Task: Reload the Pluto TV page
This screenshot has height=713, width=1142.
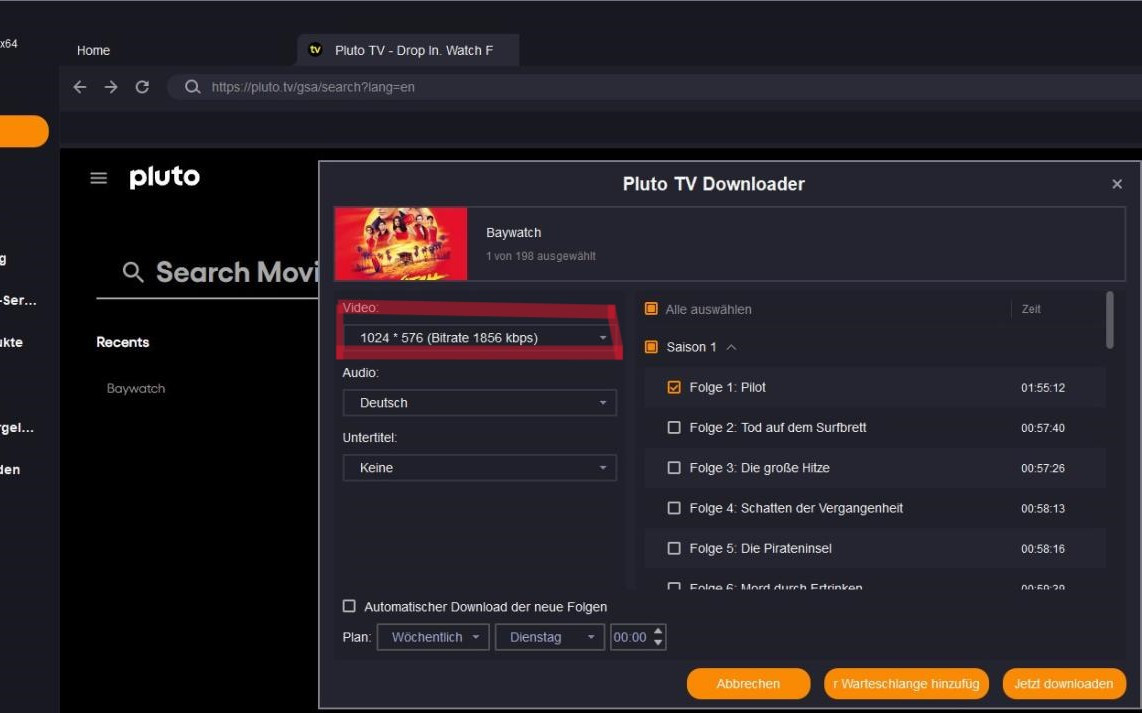Action: pyautogui.click(x=142, y=87)
